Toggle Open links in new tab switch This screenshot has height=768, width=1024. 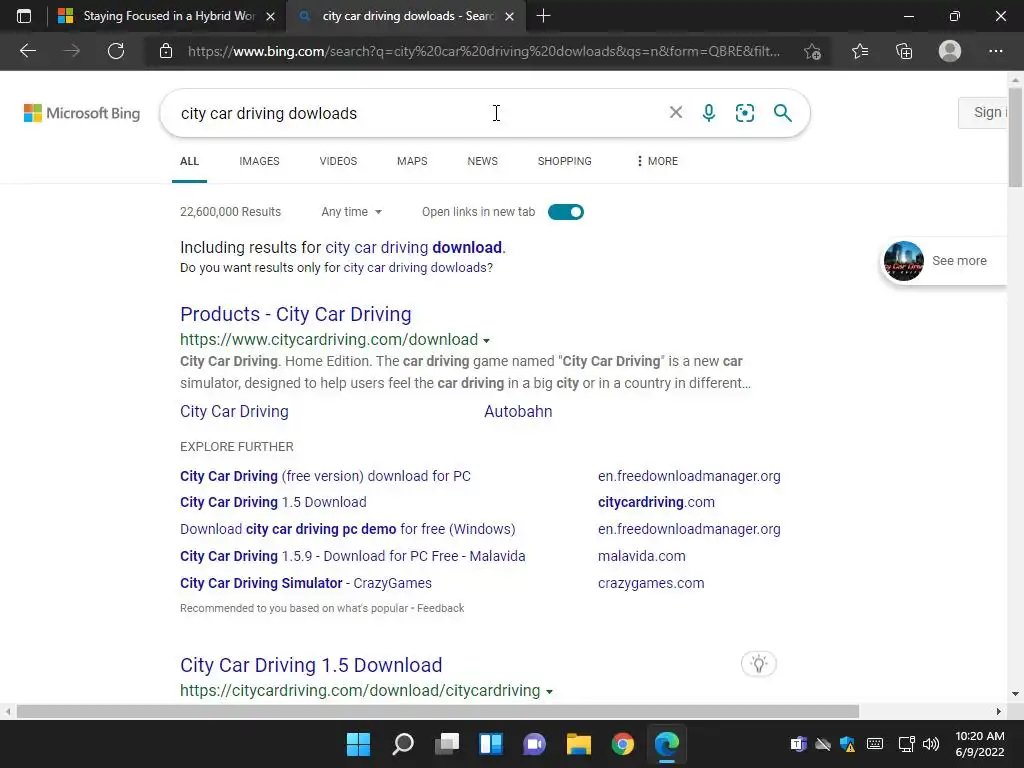pyautogui.click(x=566, y=212)
